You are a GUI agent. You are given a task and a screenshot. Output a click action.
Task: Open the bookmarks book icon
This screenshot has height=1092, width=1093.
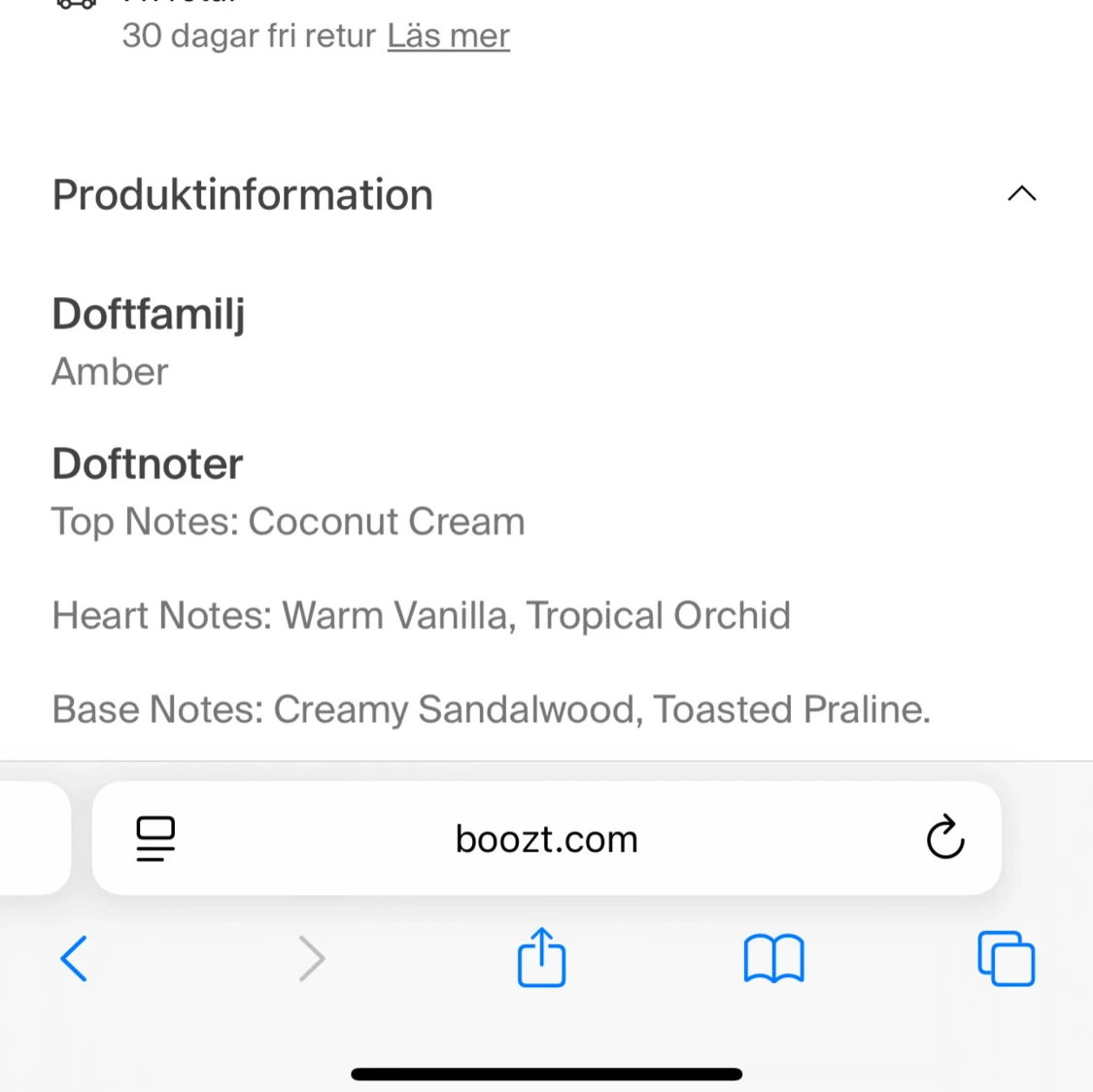pyautogui.click(x=773, y=958)
